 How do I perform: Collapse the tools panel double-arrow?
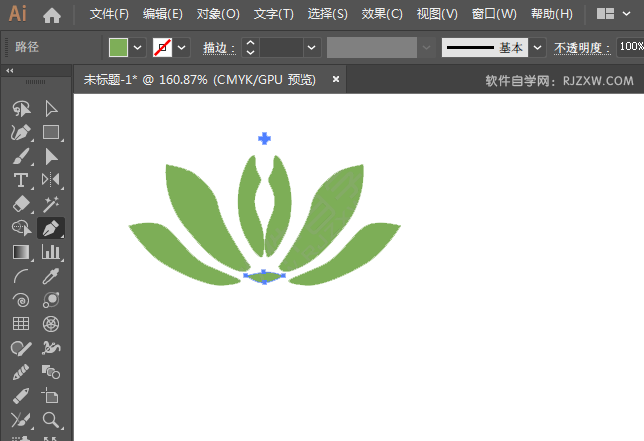tap(9, 71)
